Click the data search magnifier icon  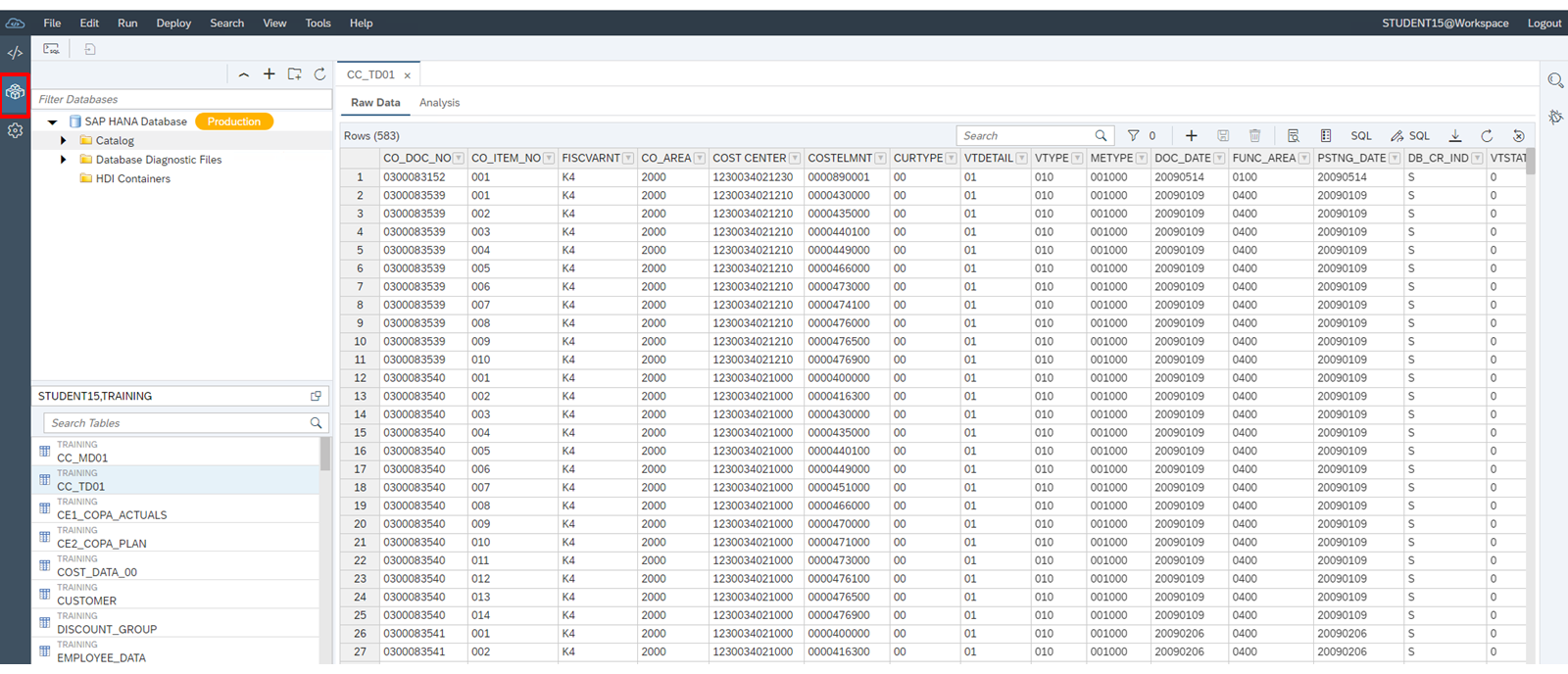point(1101,136)
